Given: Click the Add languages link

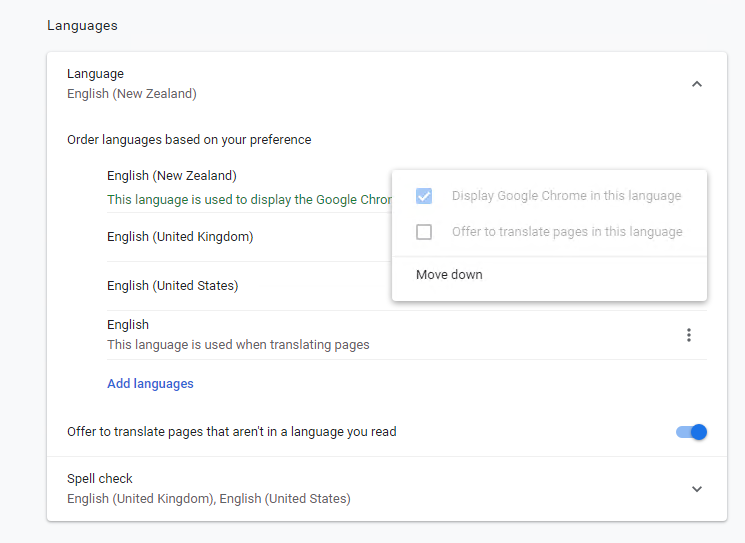Looking at the screenshot, I should [150, 383].
